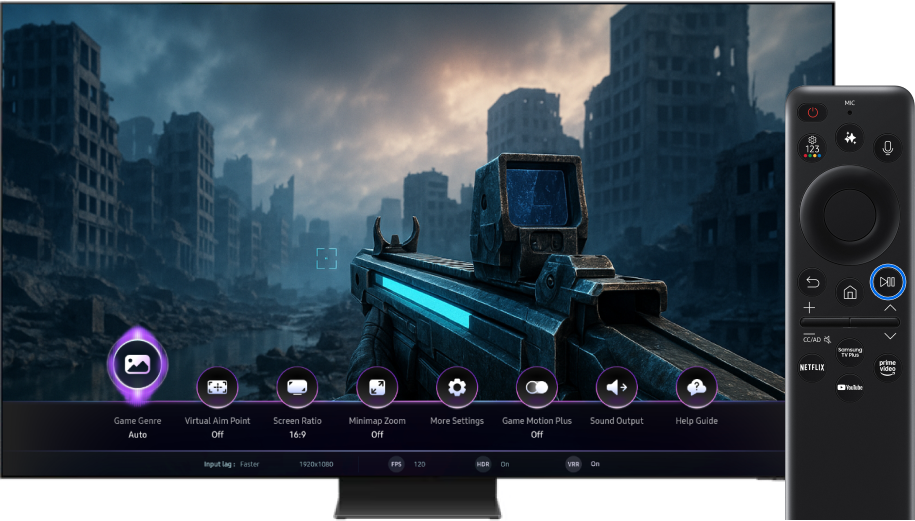Open the Help Guide icon
This screenshot has height=521, width=915.
click(697, 387)
